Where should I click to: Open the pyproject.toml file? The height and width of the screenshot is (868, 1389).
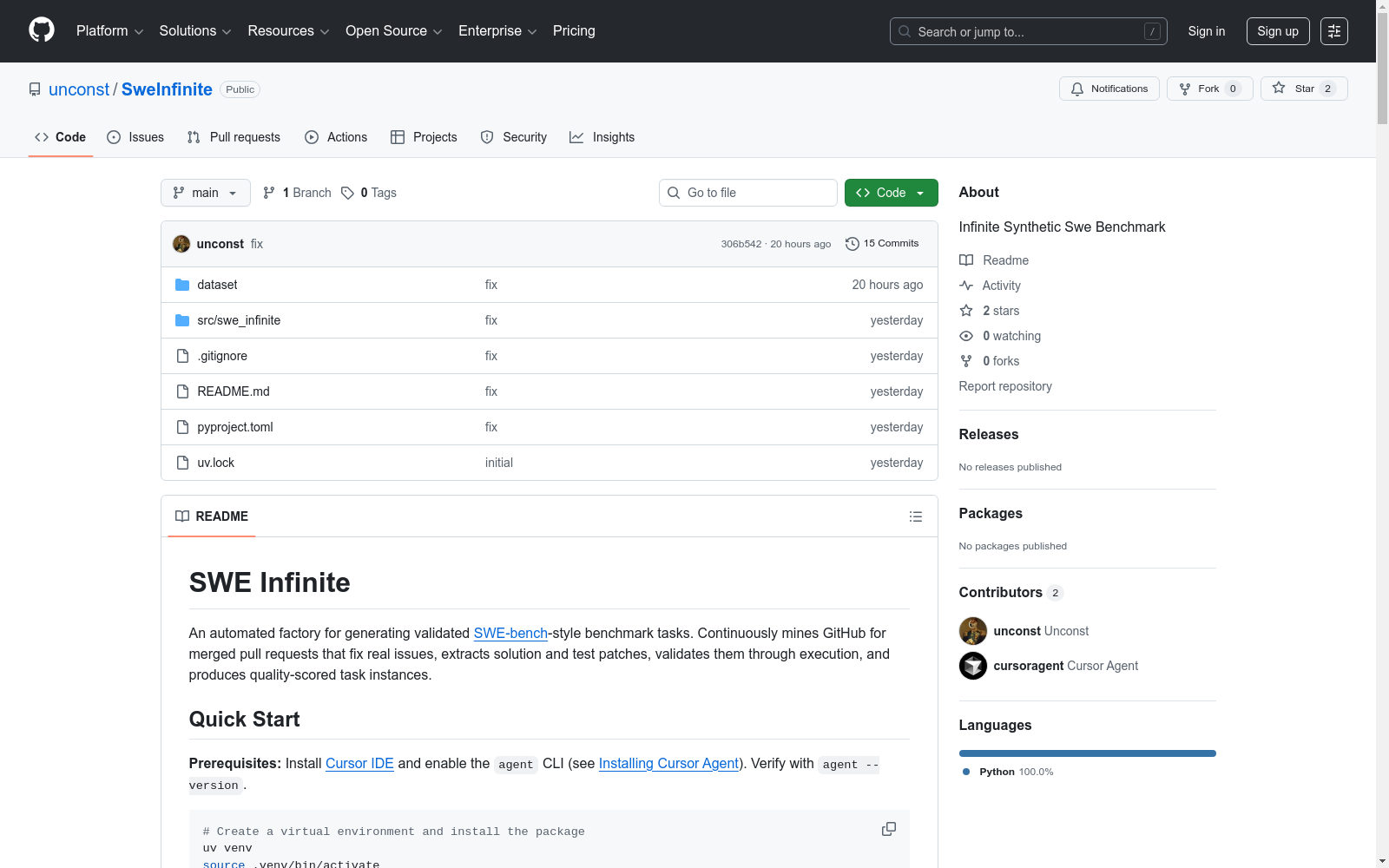pos(235,427)
